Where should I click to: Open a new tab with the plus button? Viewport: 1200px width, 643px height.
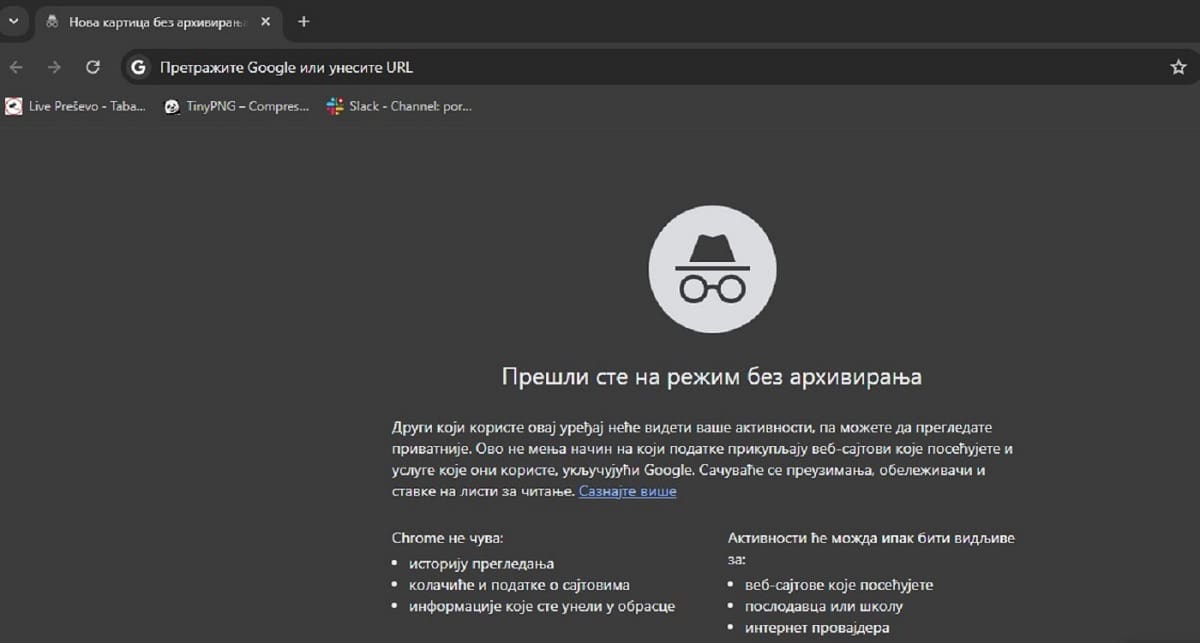(303, 20)
